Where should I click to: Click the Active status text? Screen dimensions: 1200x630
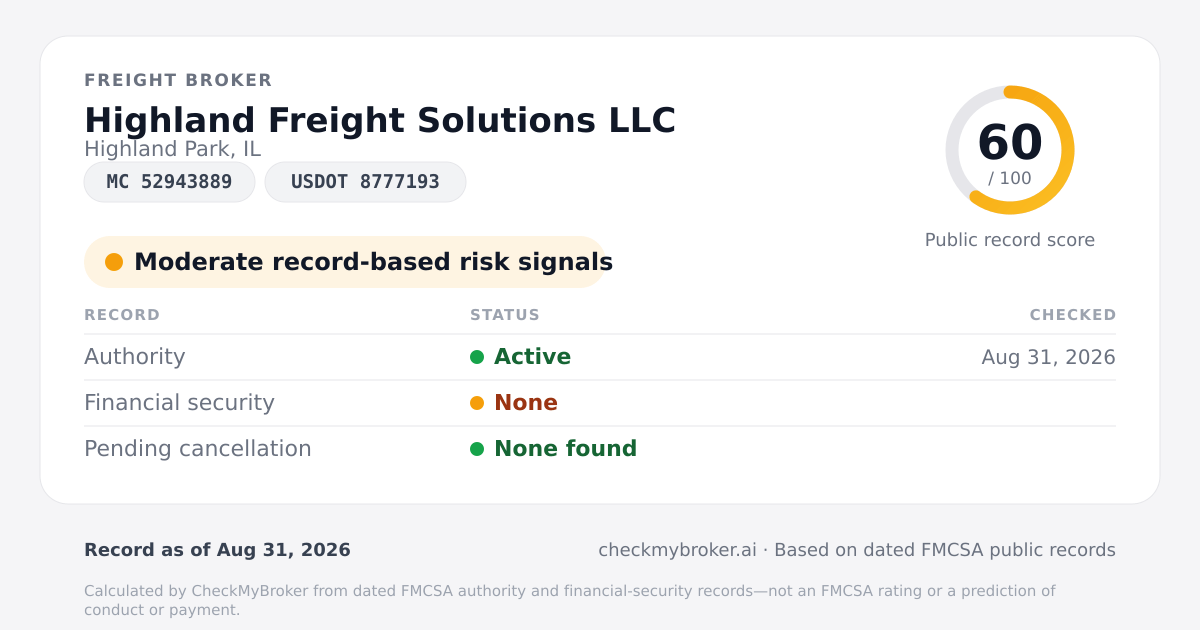(532, 357)
